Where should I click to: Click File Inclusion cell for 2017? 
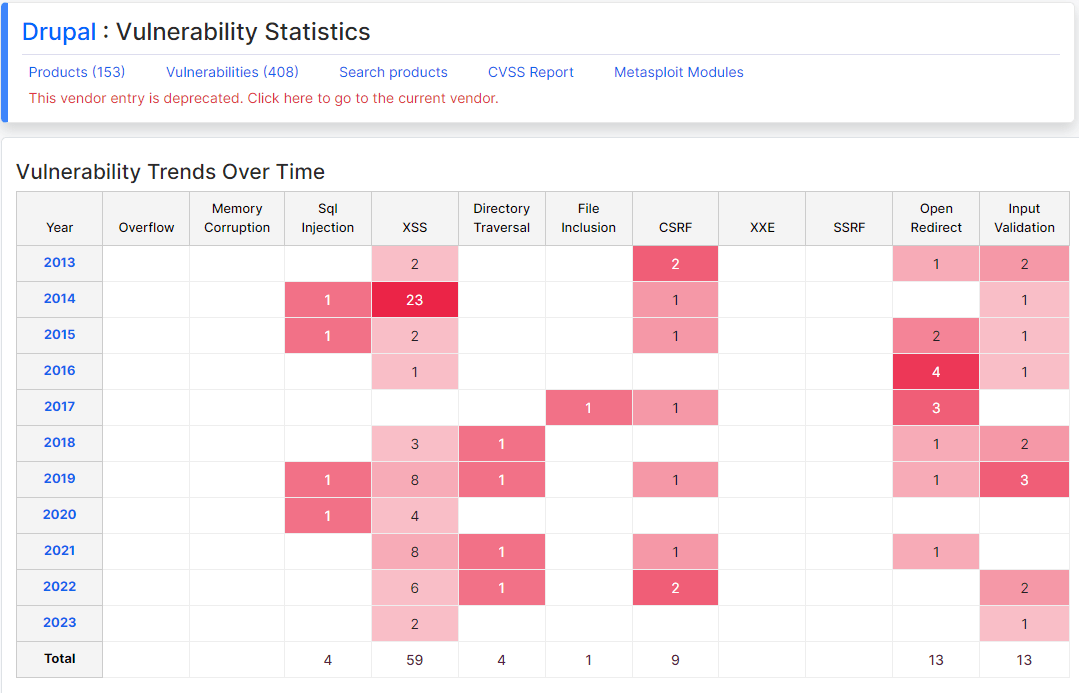(x=588, y=408)
